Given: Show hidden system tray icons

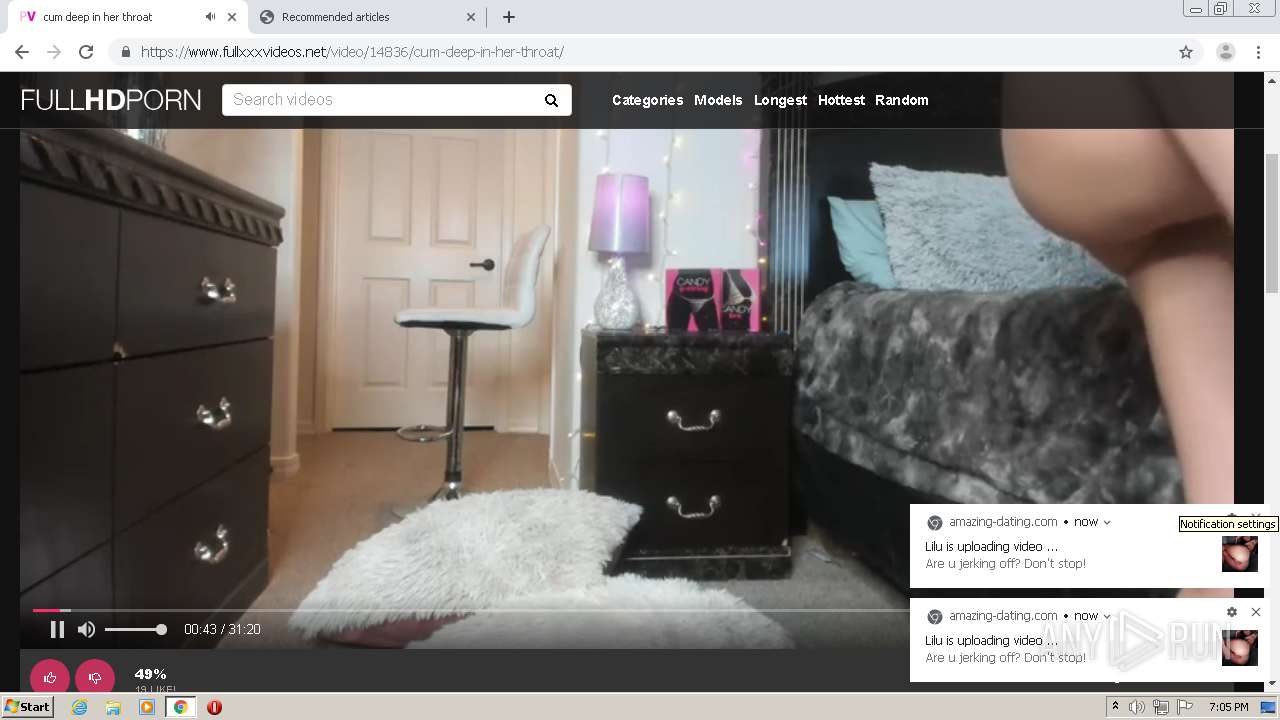Looking at the screenshot, I should [1116, 707].
